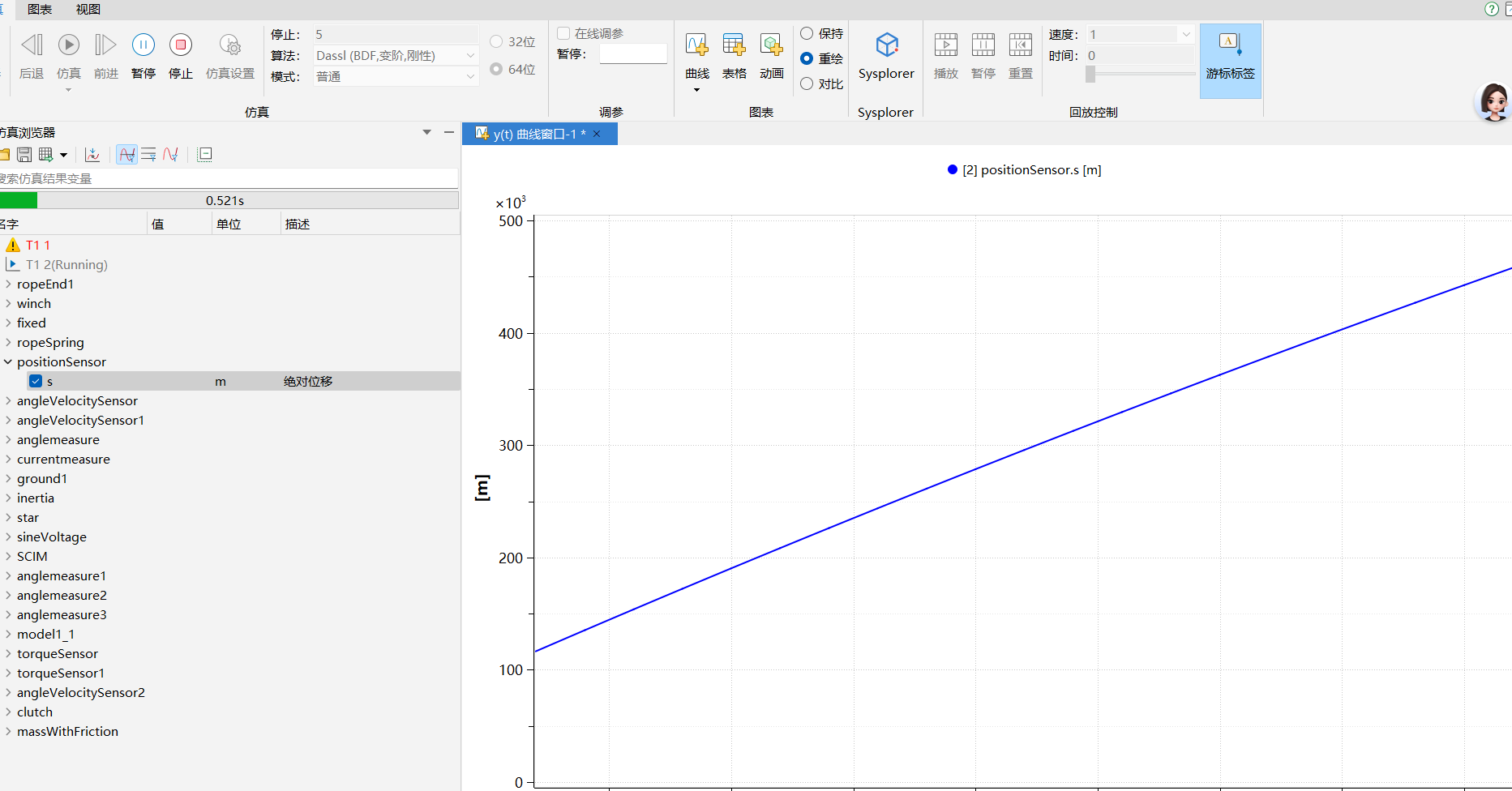Collapse the positionSensor tree node
Screen dimensions: 1512x791
click(x=8, y=361)
